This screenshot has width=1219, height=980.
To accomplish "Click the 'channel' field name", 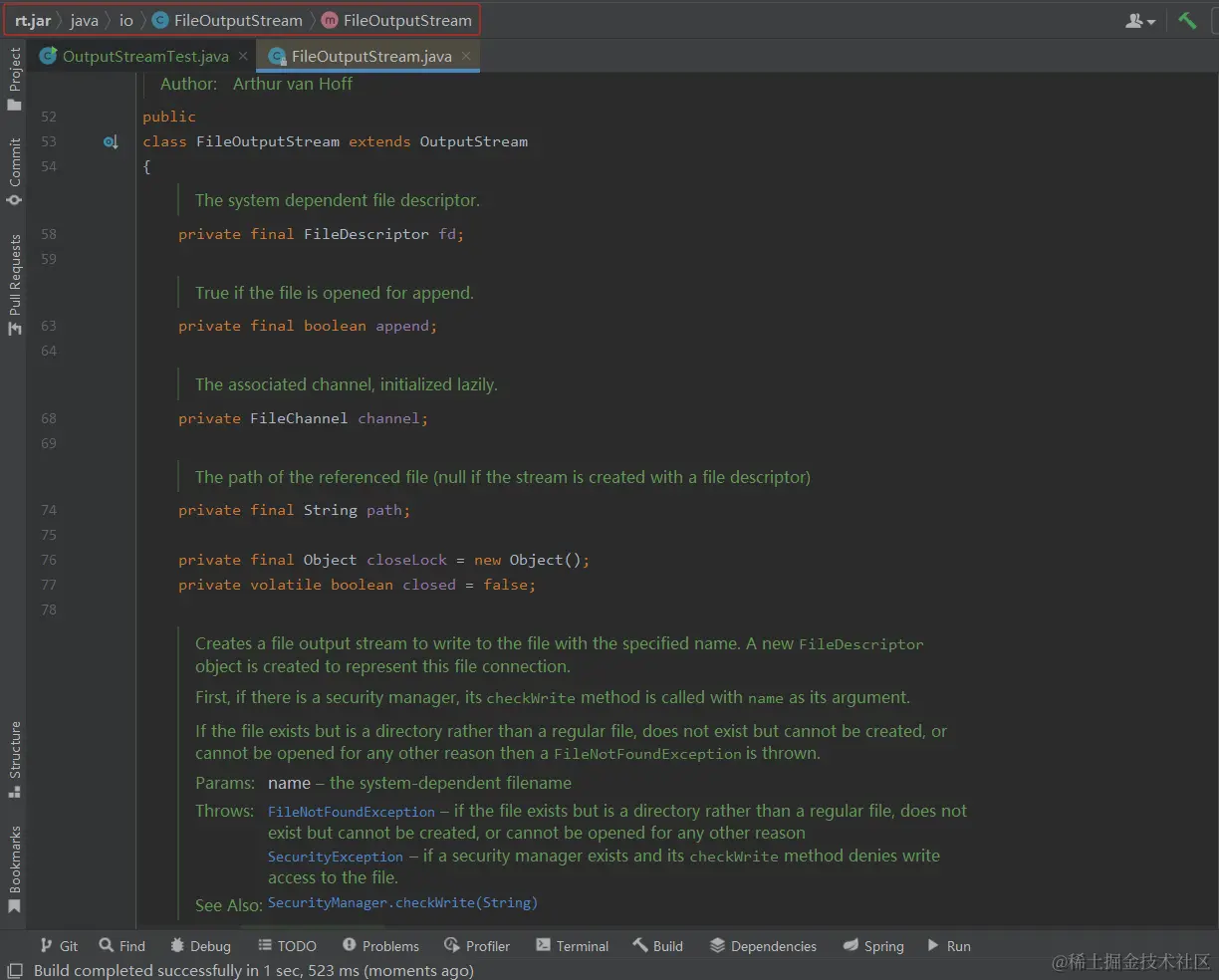I will pyautogui.click(x=388, y=418).
